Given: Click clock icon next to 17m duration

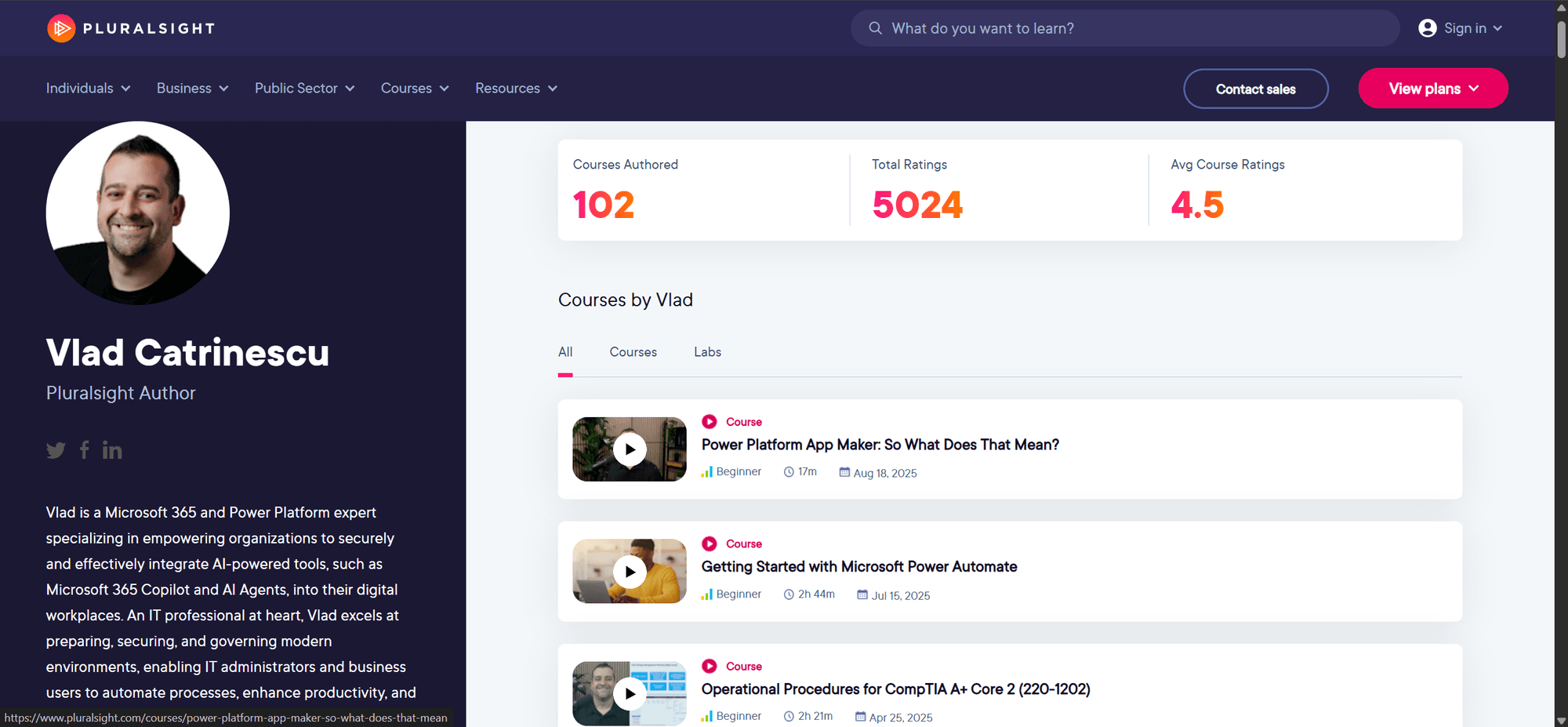Looking at the screenshot, I should (789, 472).
